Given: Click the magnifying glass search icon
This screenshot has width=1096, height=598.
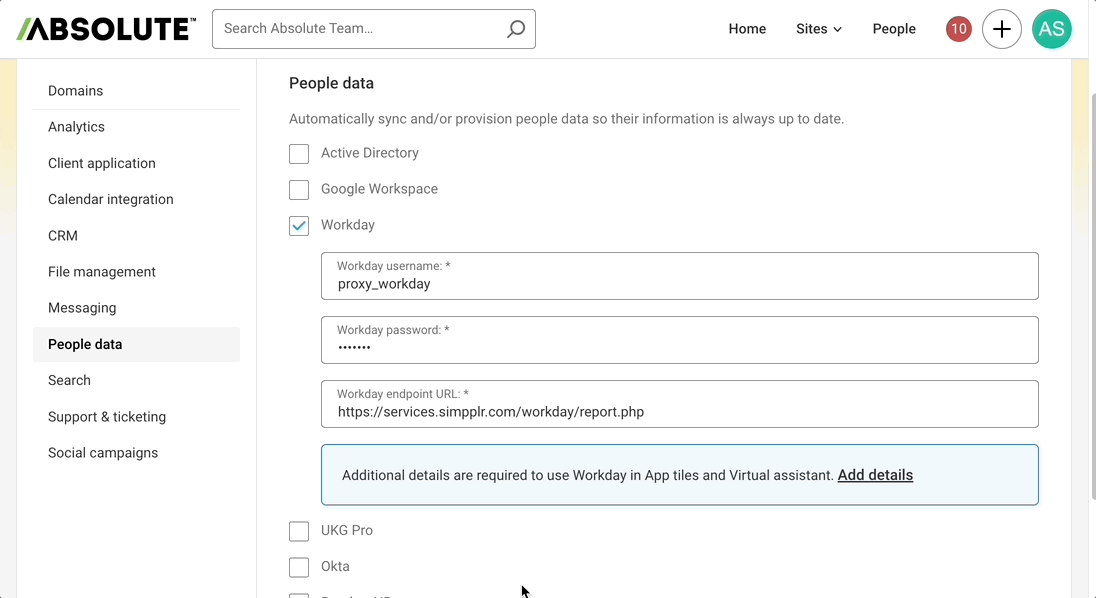Looking at the screenshot, I should click(515, 29).
